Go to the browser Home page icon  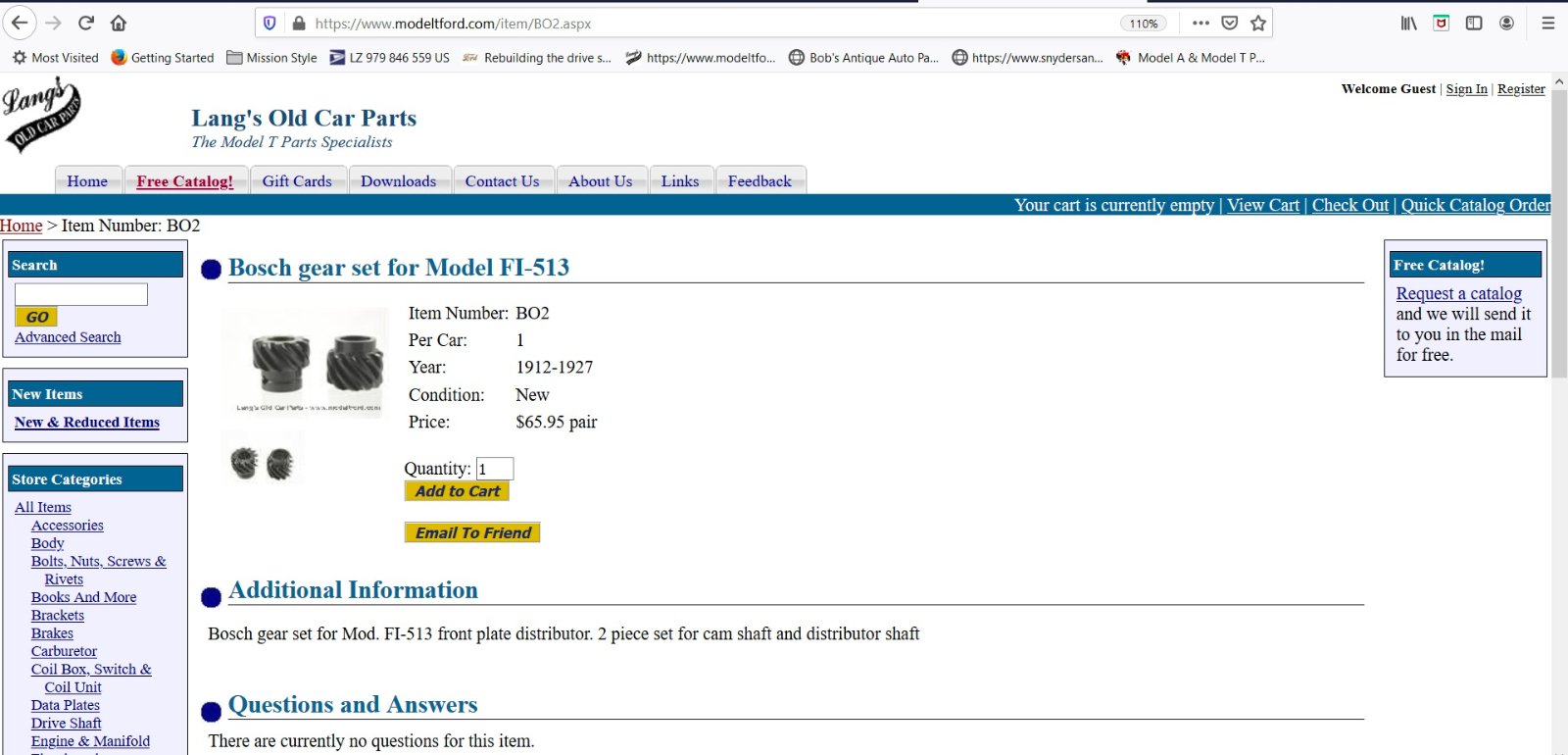(119, 23)
